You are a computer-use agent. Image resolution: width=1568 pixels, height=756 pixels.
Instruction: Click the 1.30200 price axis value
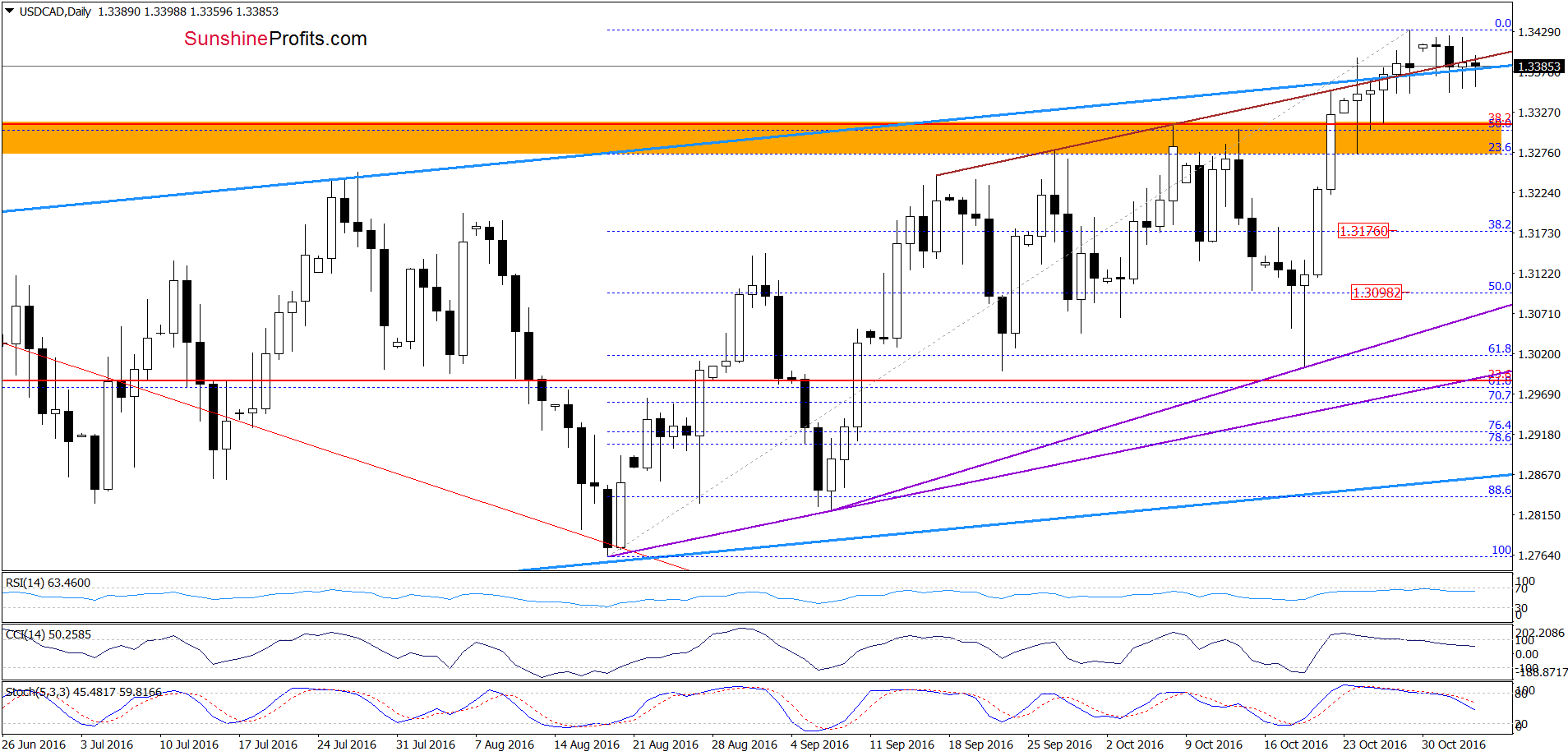pyautogui.click(x=1538, y=354)
